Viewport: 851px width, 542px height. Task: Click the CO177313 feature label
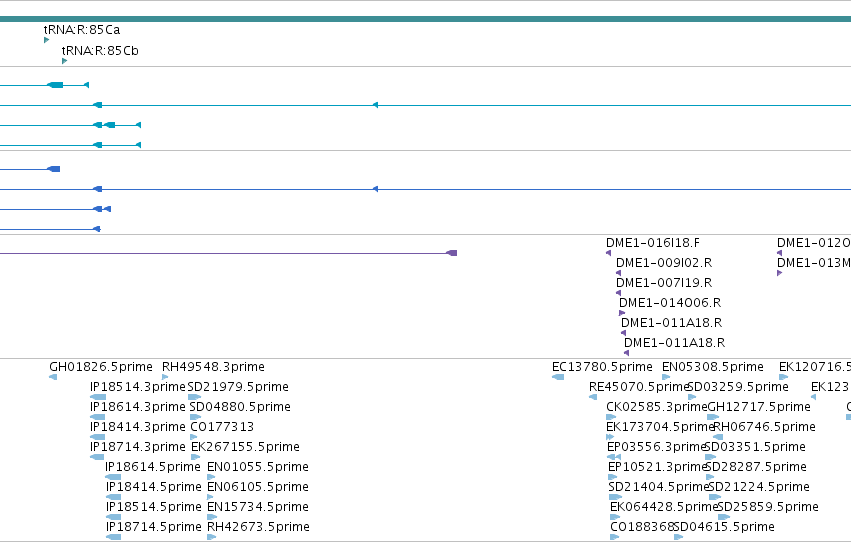tap(222, 427)
